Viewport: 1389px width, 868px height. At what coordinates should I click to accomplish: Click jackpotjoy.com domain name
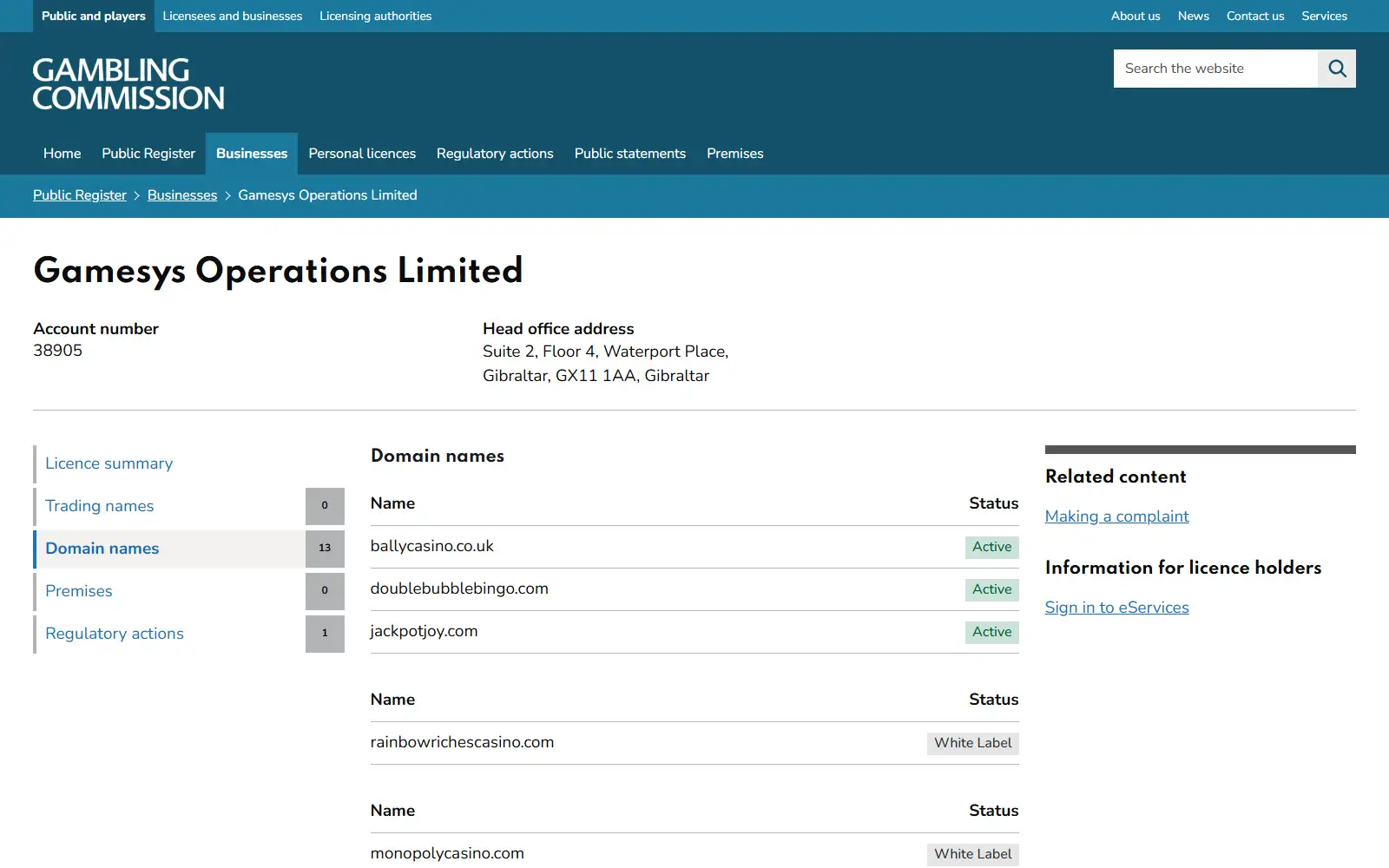(x=424, y=631)
